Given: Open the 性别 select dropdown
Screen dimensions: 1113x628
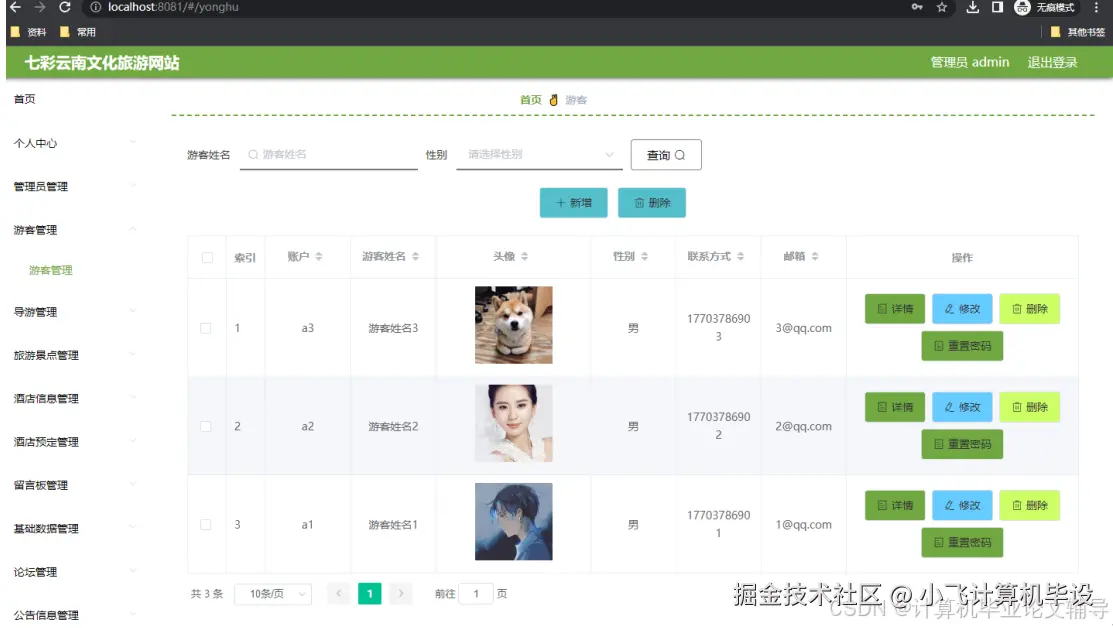Looking at the screenshot, I should (539, 155).
